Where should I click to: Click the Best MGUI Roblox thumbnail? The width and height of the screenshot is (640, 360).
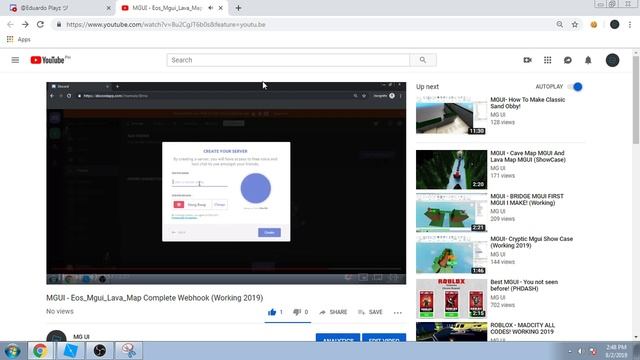[451, 298]
